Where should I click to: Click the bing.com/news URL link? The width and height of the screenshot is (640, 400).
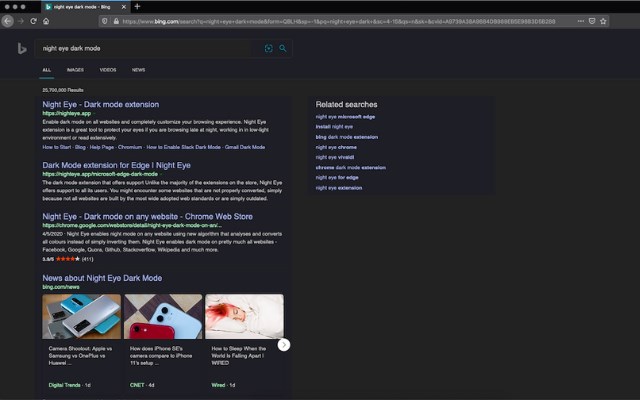coord(61,287)
